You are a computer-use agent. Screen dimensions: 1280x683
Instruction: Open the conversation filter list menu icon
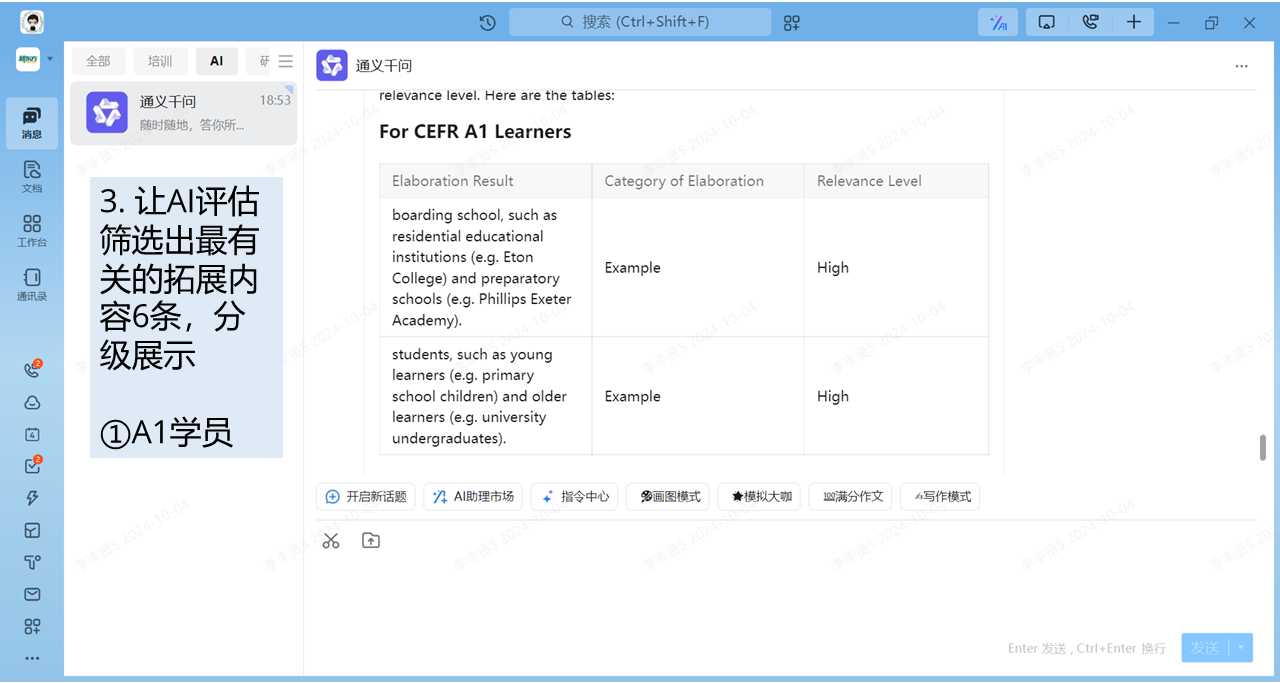point(286,61)
